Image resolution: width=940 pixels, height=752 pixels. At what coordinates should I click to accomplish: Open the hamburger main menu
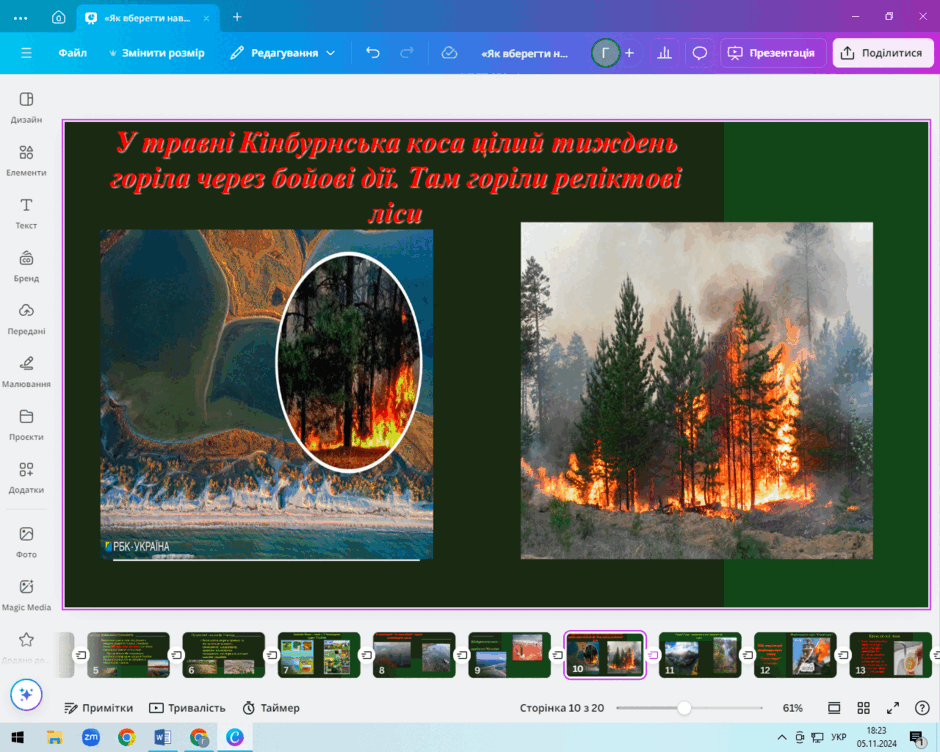(x=26, y=53)
